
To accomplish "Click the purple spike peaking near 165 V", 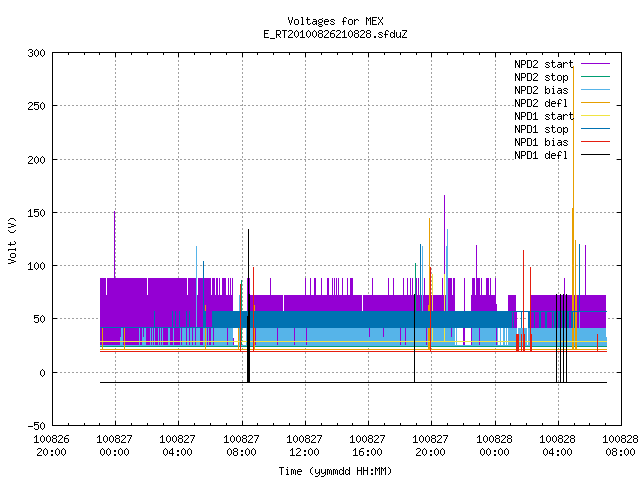I will coord(444,237).
